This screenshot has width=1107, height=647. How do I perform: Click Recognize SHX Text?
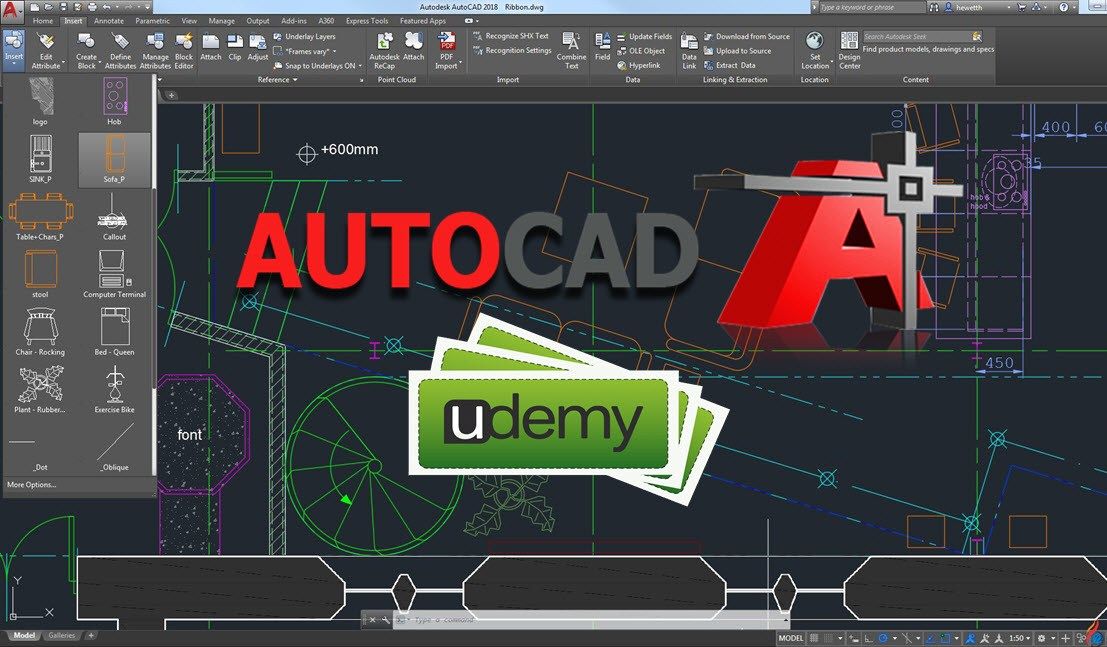pos(510,36)
